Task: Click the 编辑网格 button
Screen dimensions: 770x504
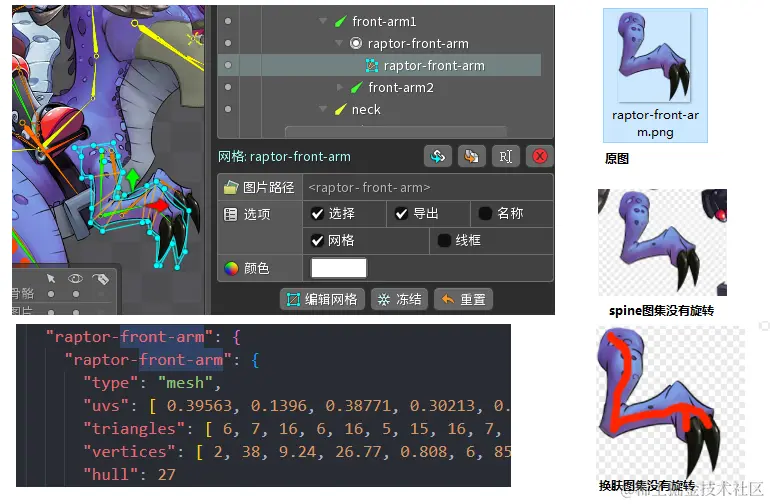Action: (x=323, y=299)
